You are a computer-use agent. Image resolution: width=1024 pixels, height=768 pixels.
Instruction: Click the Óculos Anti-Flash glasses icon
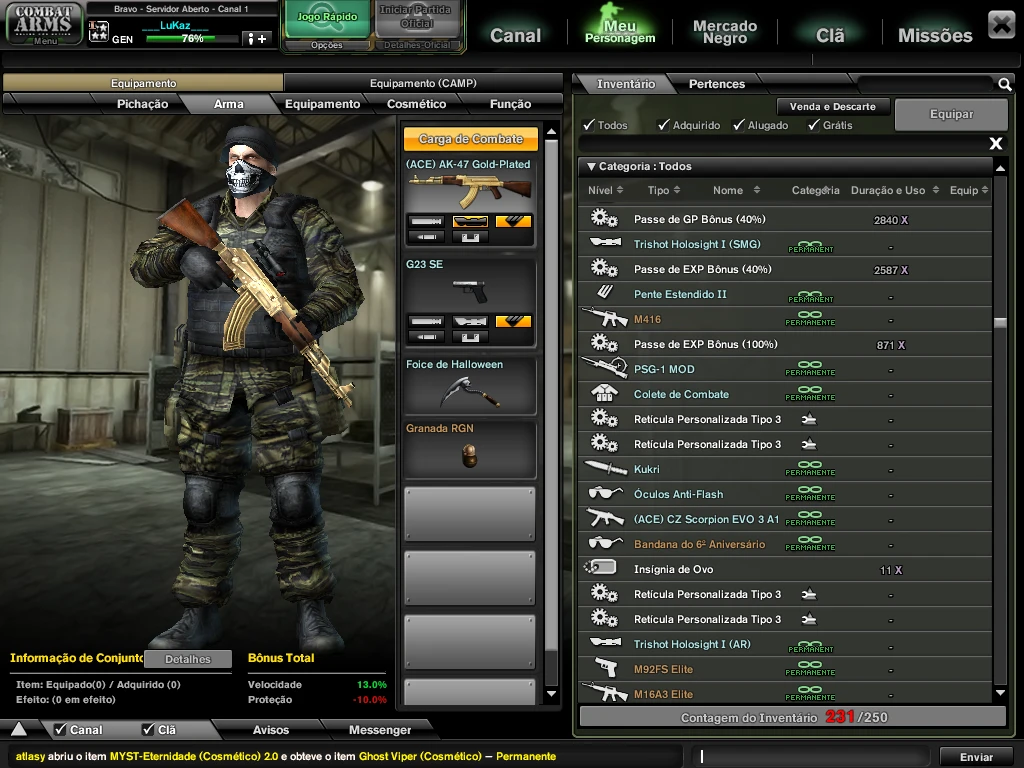[x=603, y=494]
